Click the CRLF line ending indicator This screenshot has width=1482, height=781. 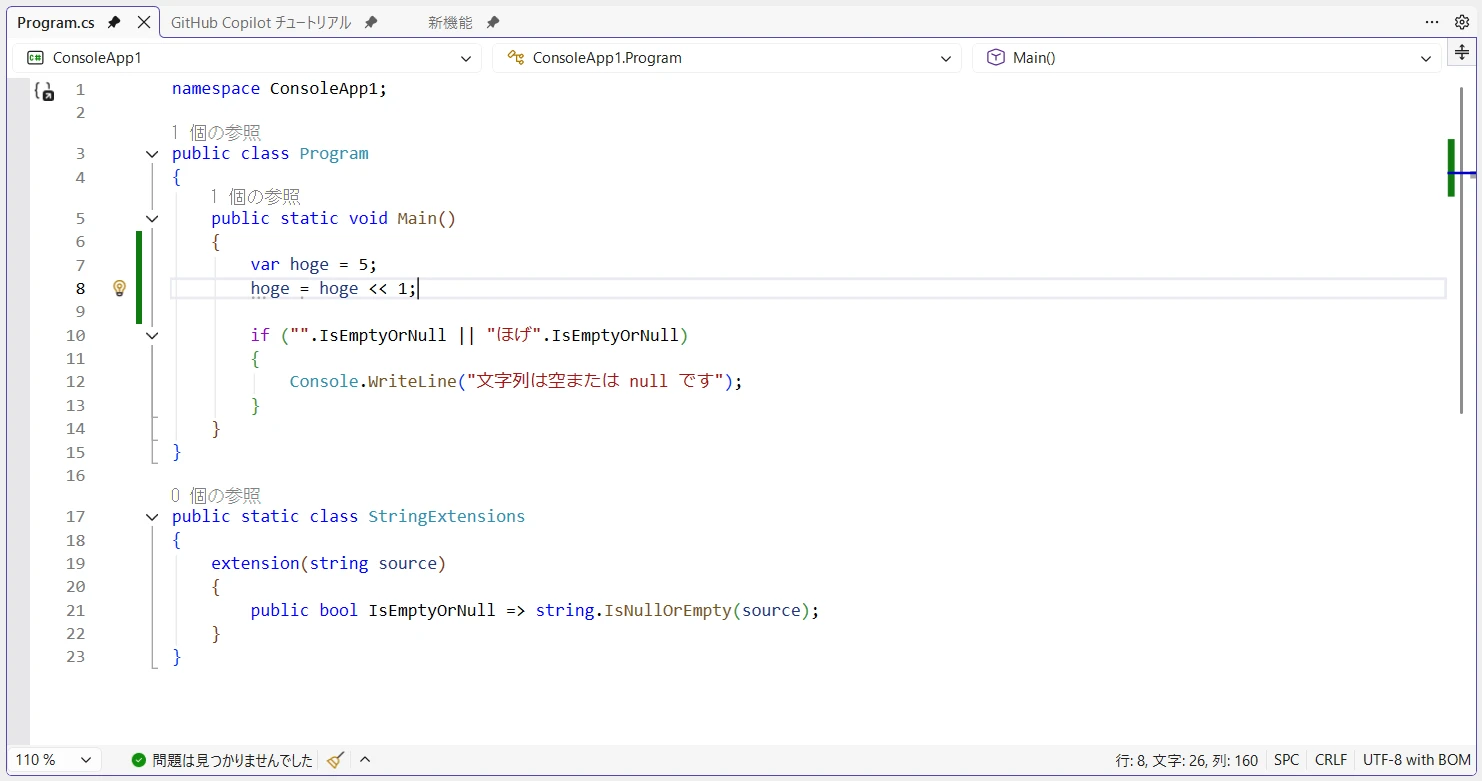(1330, 760)
